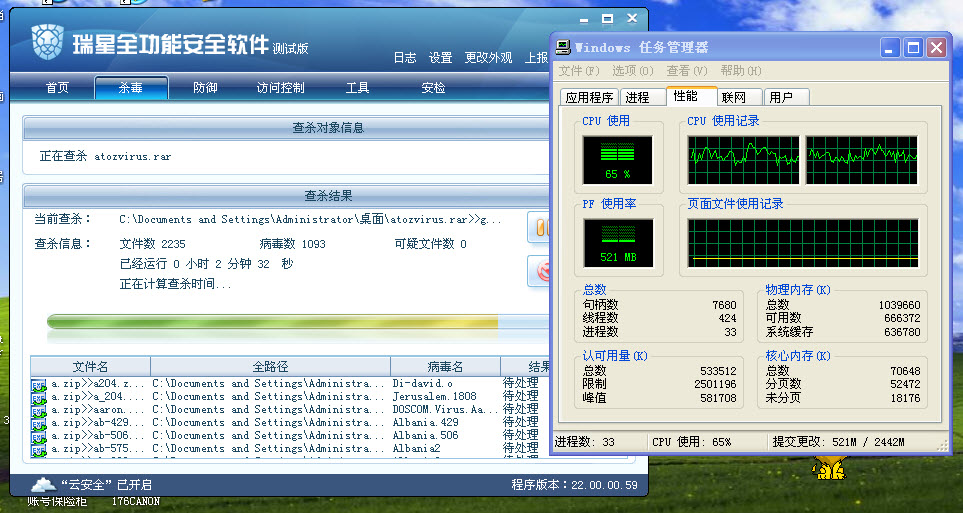Click 程序版本 22.00.00.59 text
963x513 pixels.
click(x=574, y=485)
